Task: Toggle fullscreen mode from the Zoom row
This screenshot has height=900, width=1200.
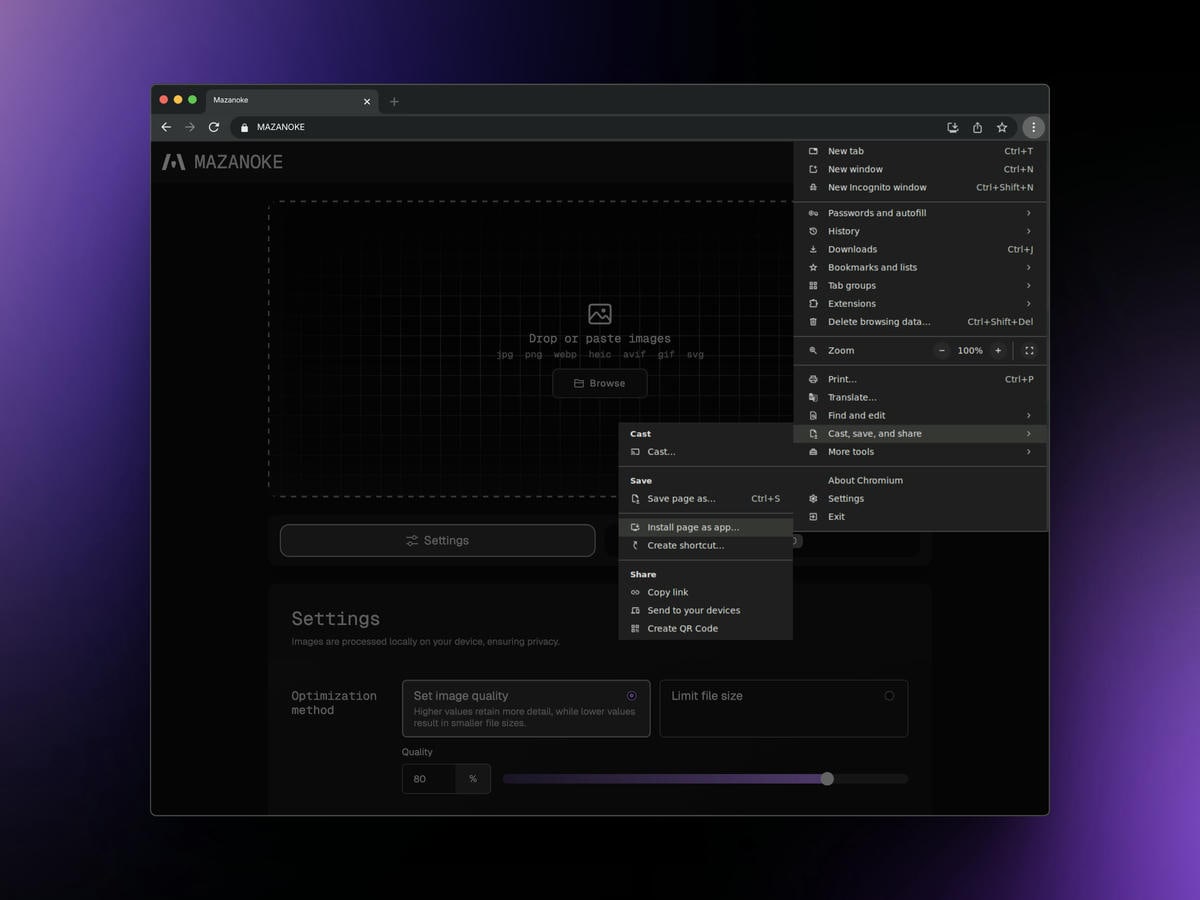Action: tap(1029, 350)
